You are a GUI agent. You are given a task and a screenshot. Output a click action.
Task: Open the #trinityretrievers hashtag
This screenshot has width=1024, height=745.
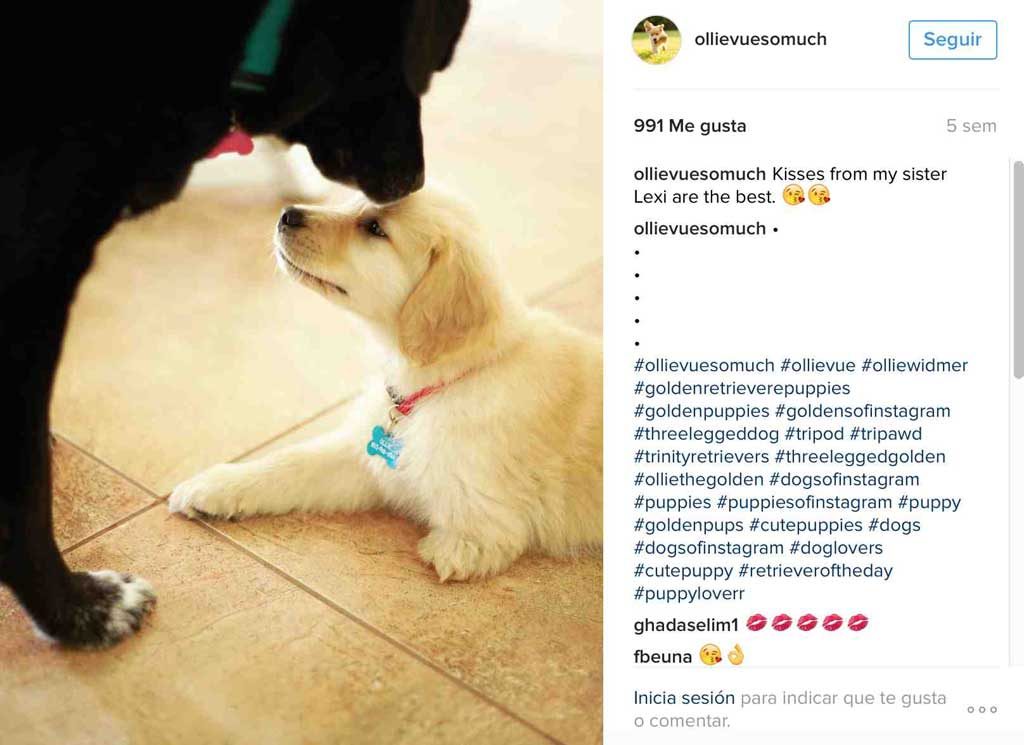click(701, 457)
